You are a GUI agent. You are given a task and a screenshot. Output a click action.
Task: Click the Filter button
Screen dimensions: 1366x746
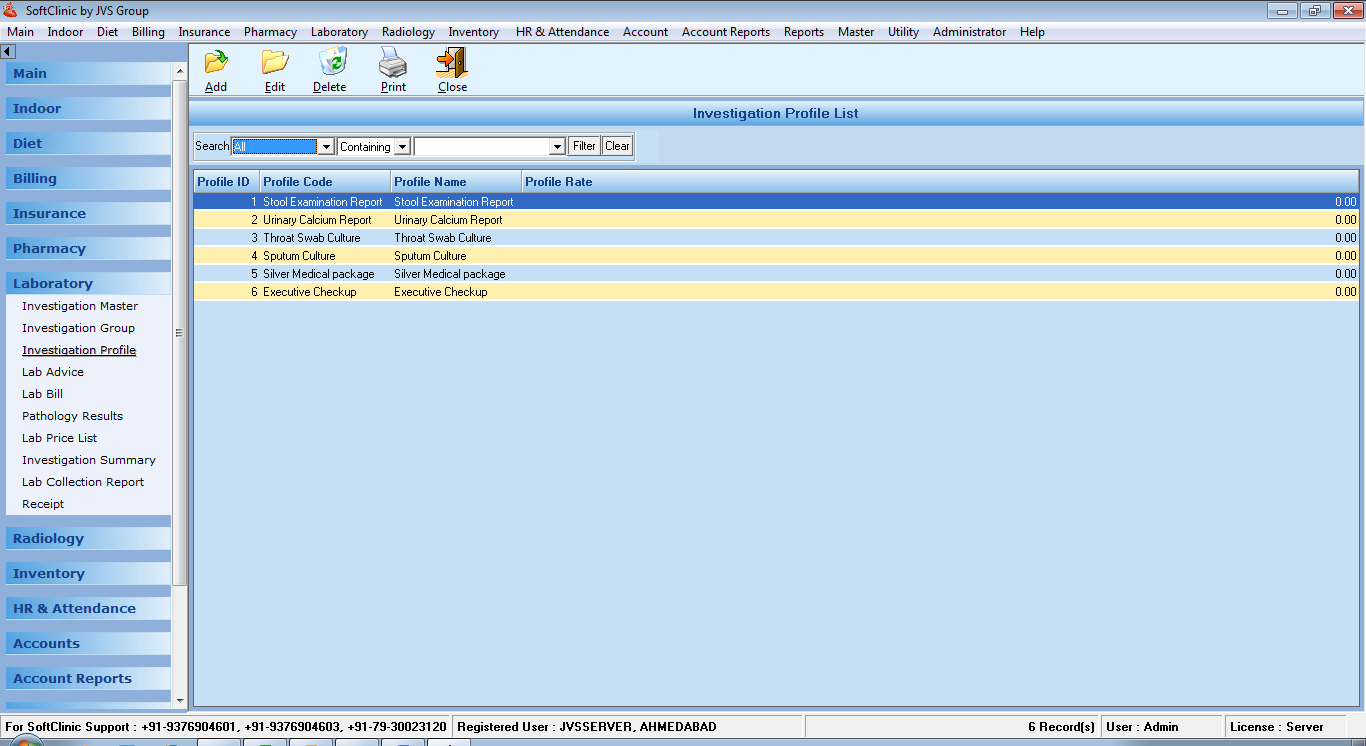pos(584,146)
